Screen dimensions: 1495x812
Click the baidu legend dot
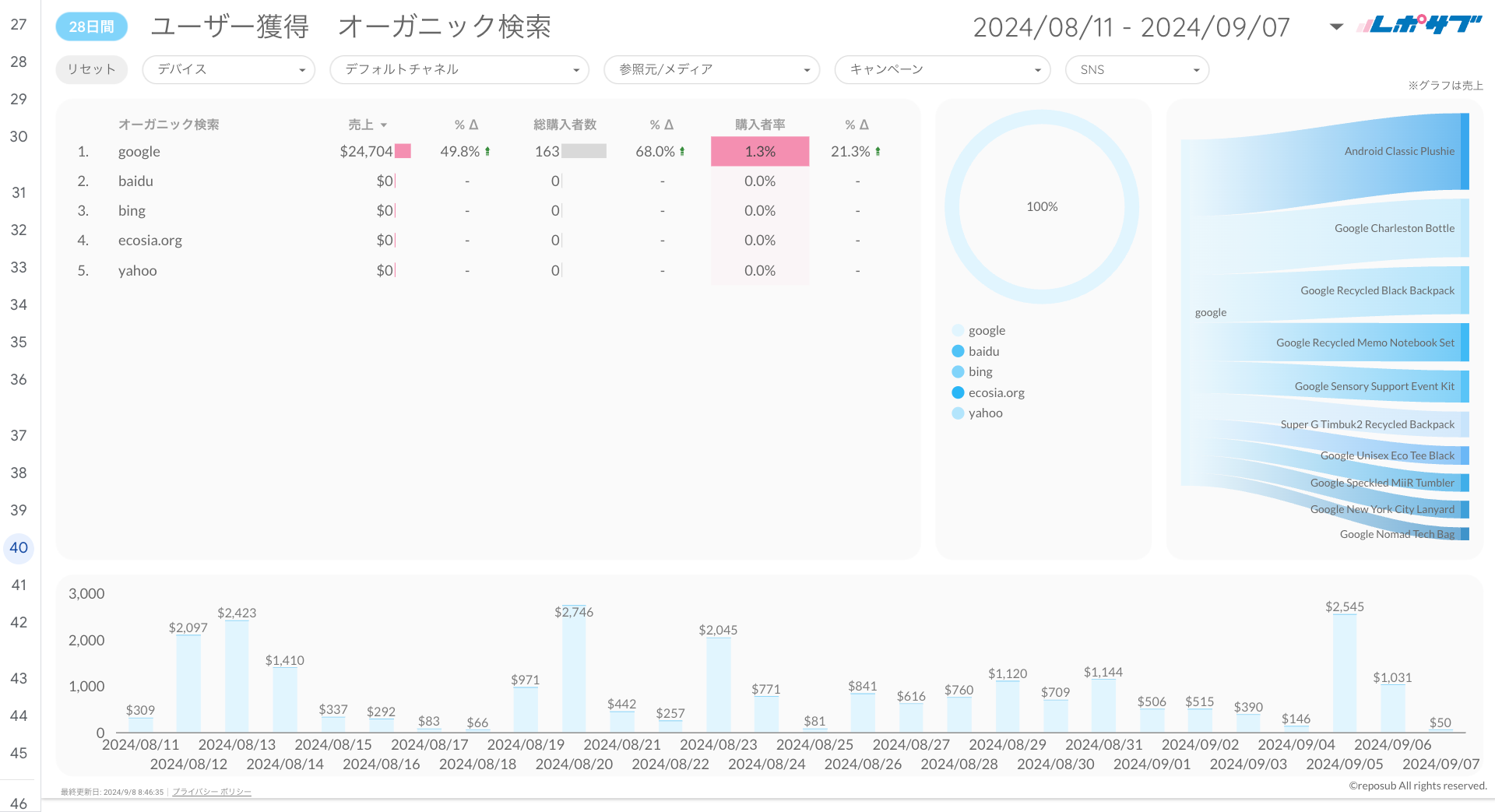(957, 350)
